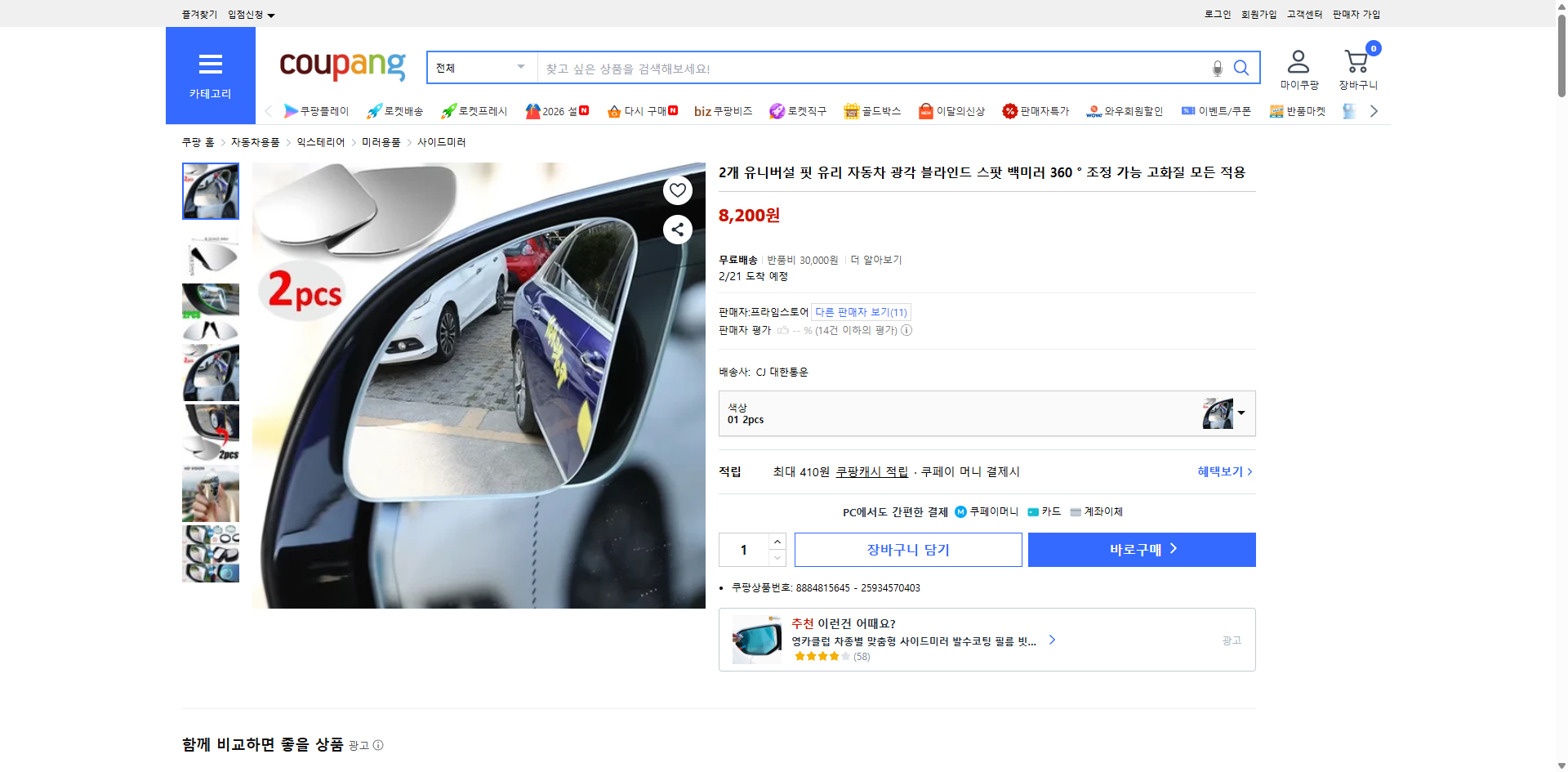
Task: Click the share icon on product image
Action: [x=677, y=230]
